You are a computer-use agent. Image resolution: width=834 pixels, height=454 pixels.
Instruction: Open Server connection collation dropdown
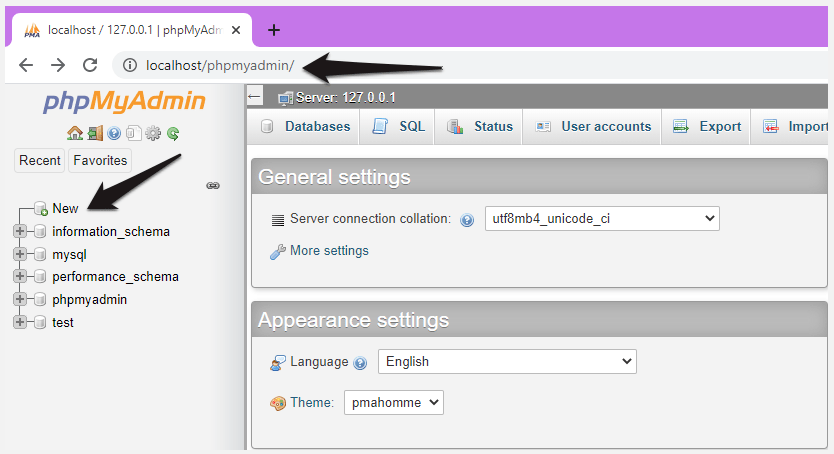pyautogui.click(x=602, y=218)
